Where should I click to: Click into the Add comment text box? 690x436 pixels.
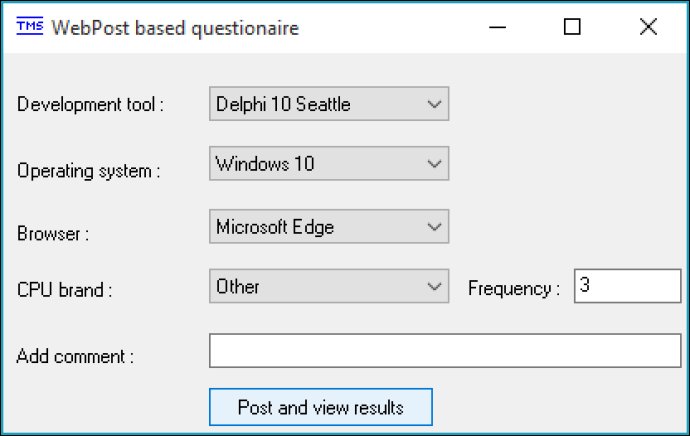[x=445, y=351]
